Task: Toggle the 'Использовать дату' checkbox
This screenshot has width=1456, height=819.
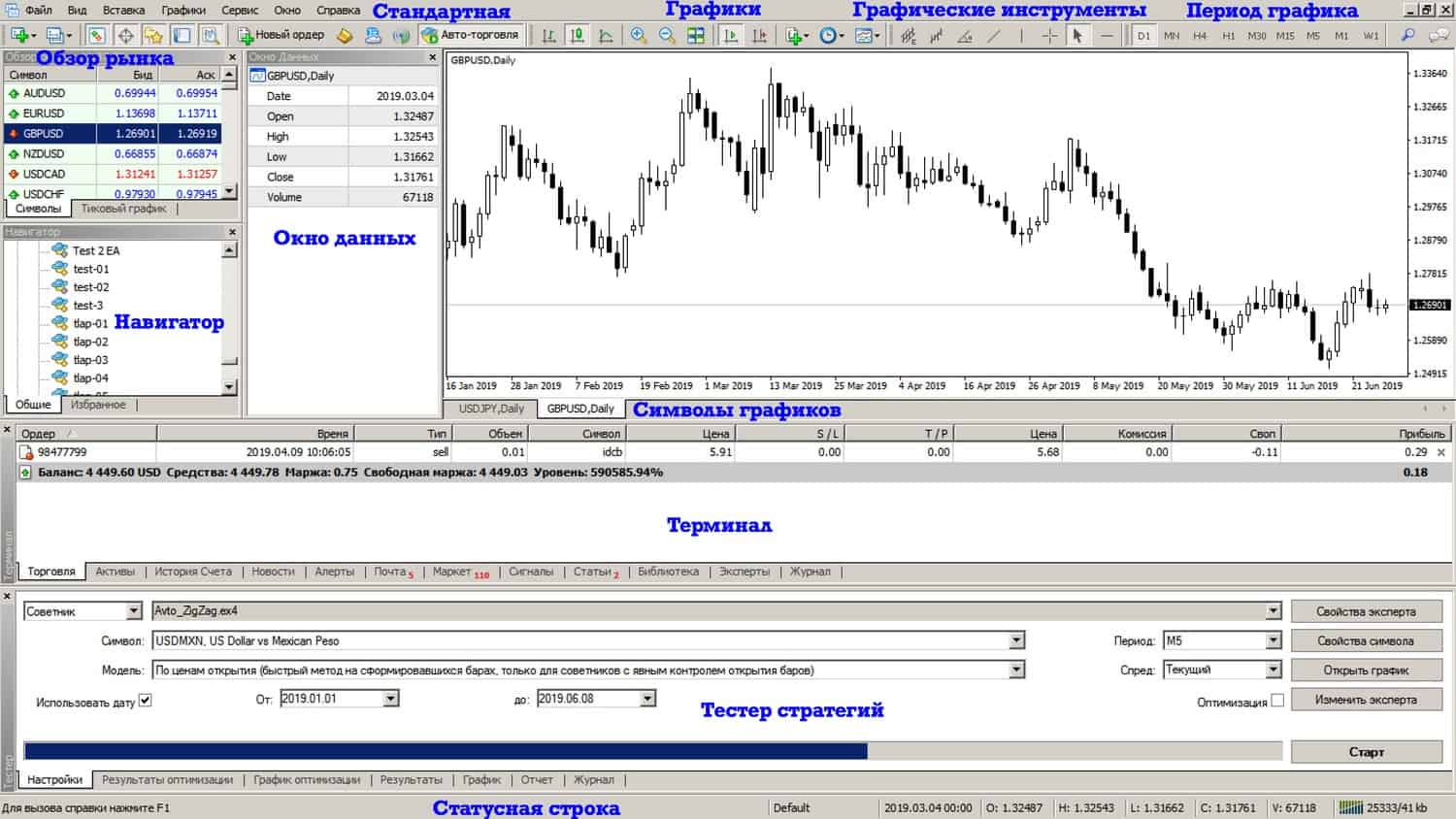Action: click(146, 700)
